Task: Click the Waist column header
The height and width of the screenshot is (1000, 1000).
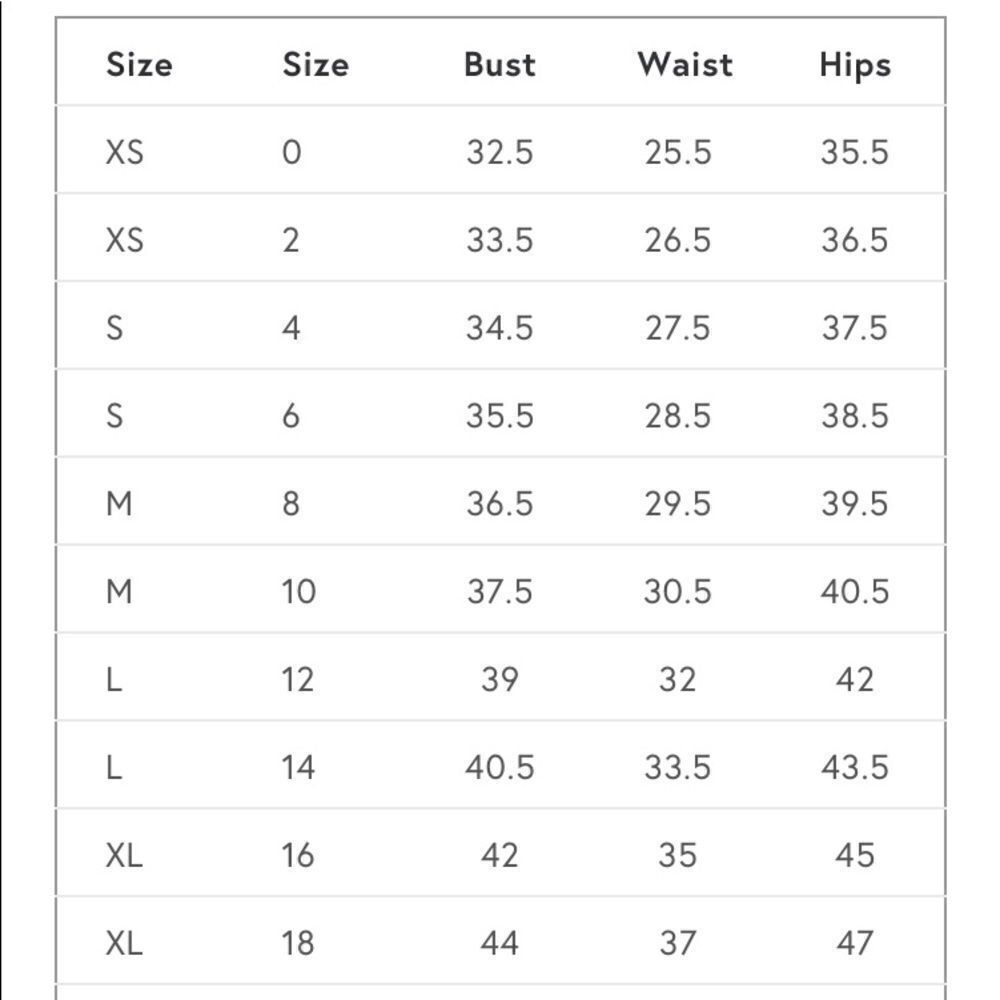Action: pyautogui.click(x=685, y=64)
